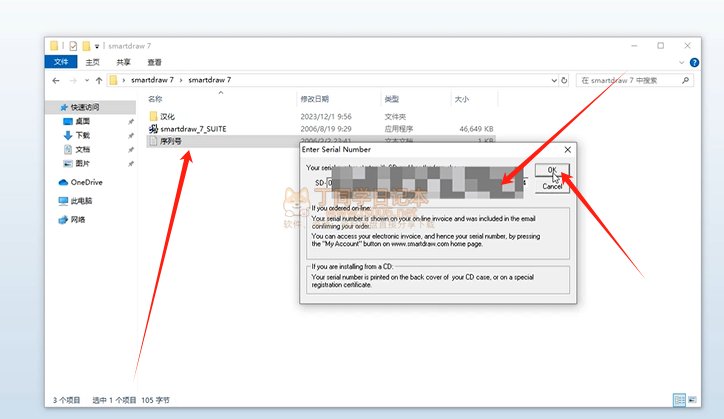Open the 文件 ribbon tab
The height and width of the screenshot is (419, 724).
[x=61, y=61]
